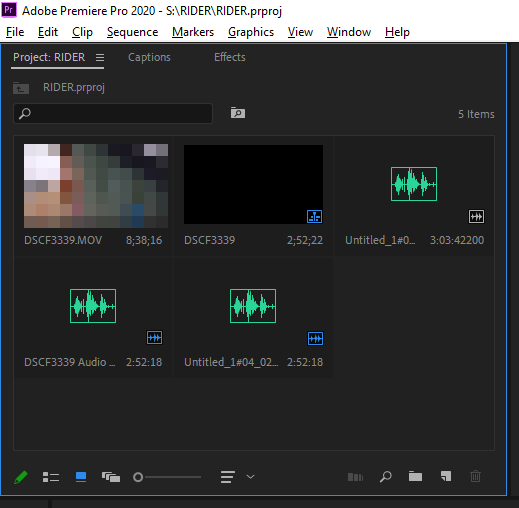Focus the project search field

click(x=113, y=113)
